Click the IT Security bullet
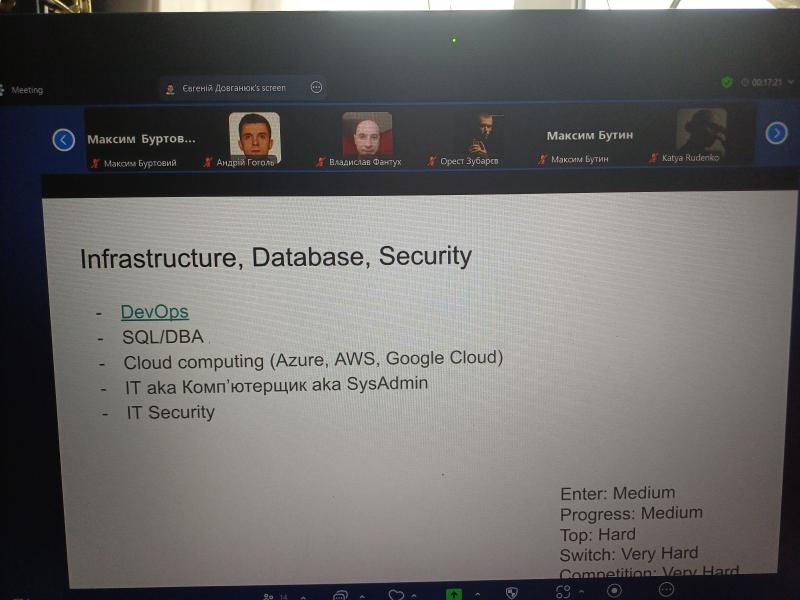The image size is (800, 600). pos(171,412)
